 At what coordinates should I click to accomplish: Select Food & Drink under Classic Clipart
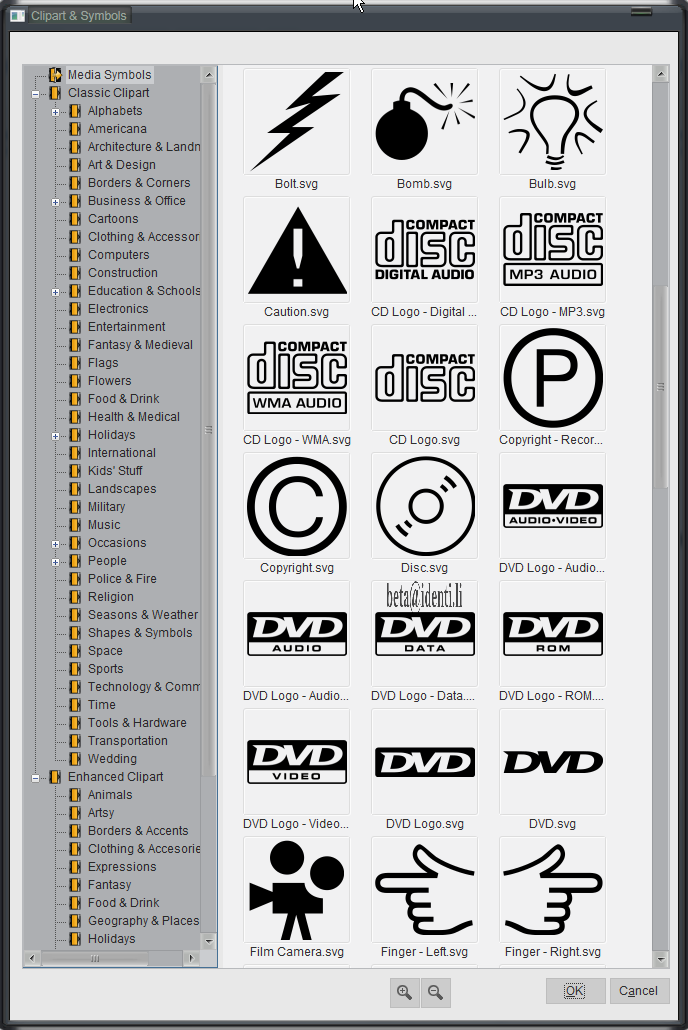[124, 399]
